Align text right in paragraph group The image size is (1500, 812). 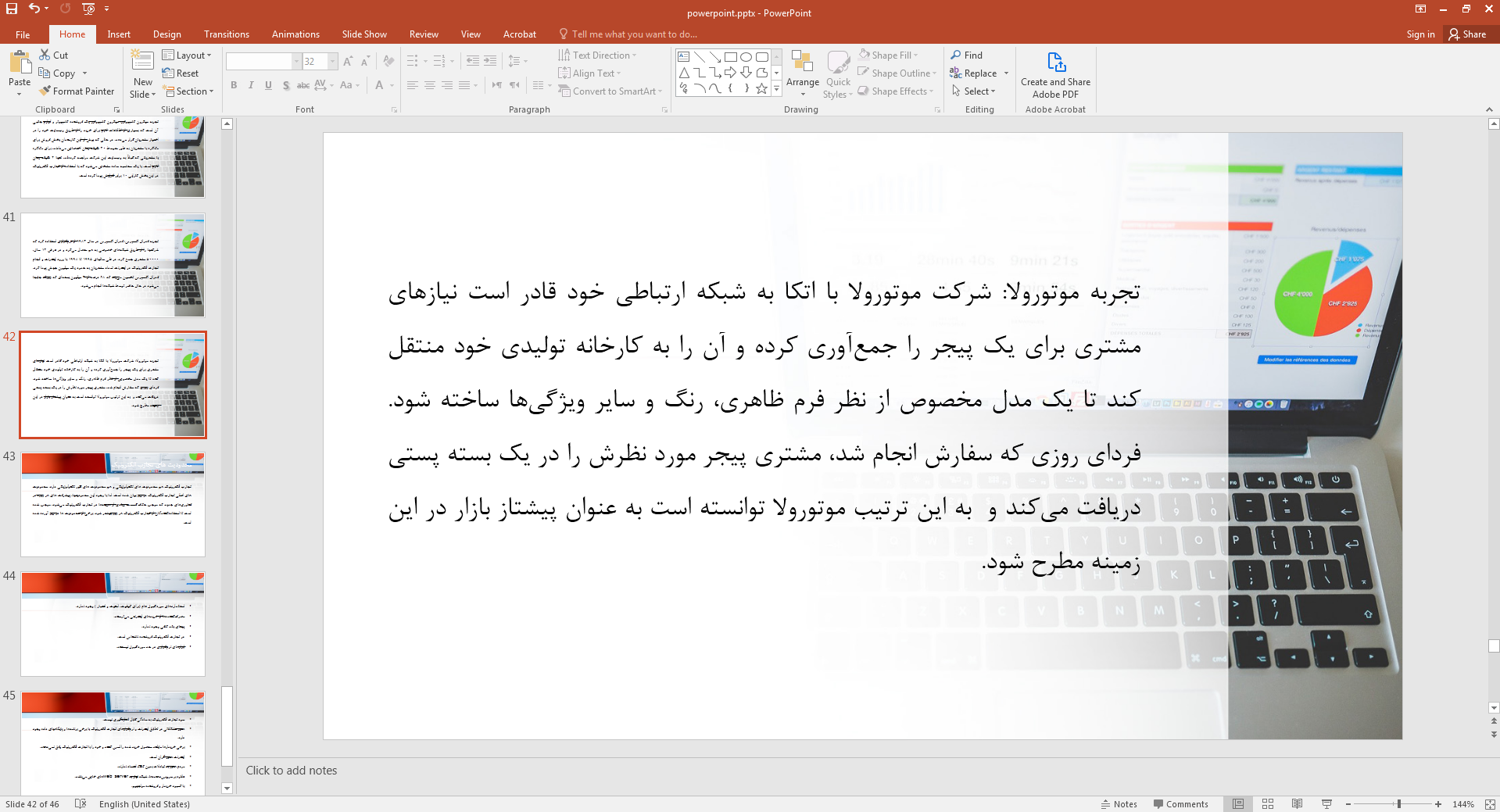point(447,85)
